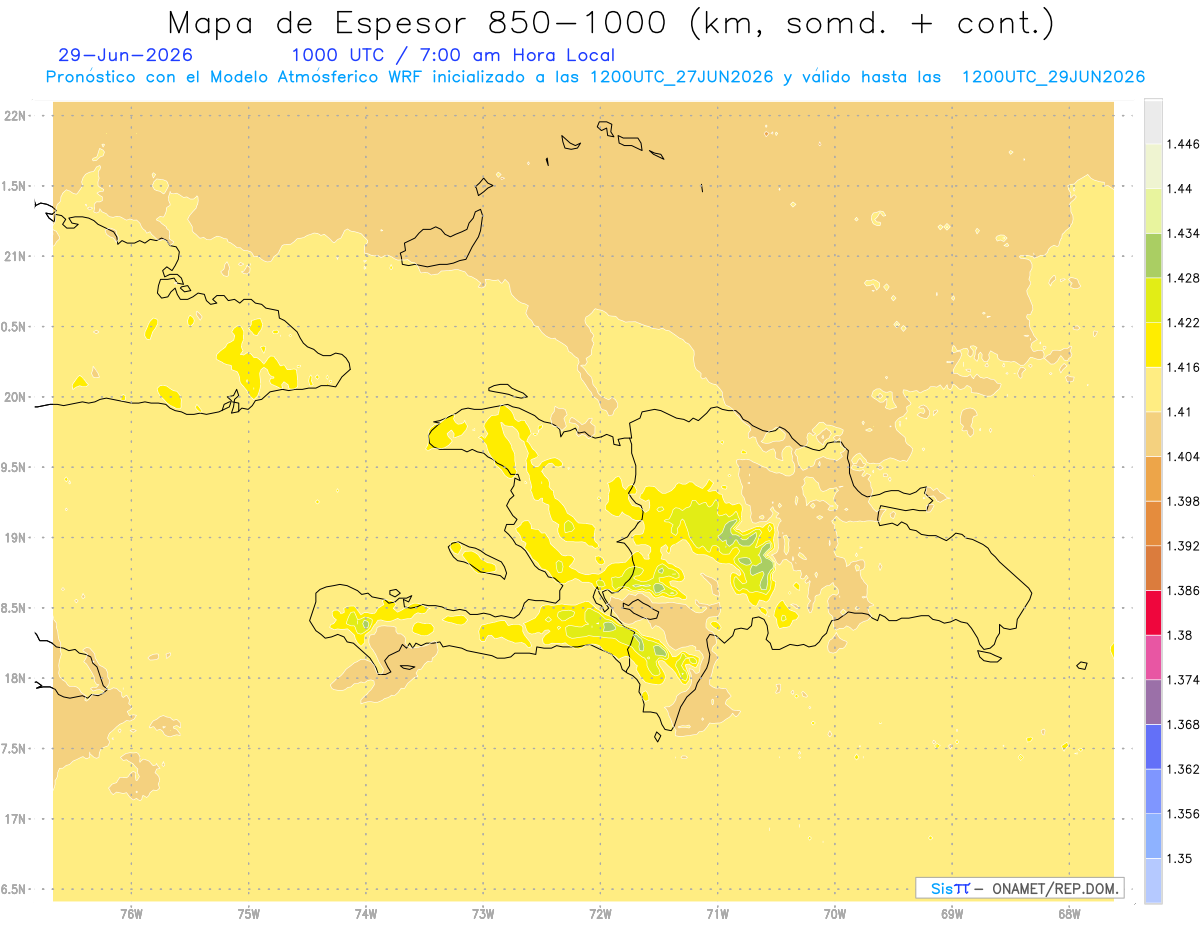Click the red colorbar segment between 1.38 and 1.386
Image resolution: width=1200 pixels, height=927 pixels.
(x=1153, y=612)
